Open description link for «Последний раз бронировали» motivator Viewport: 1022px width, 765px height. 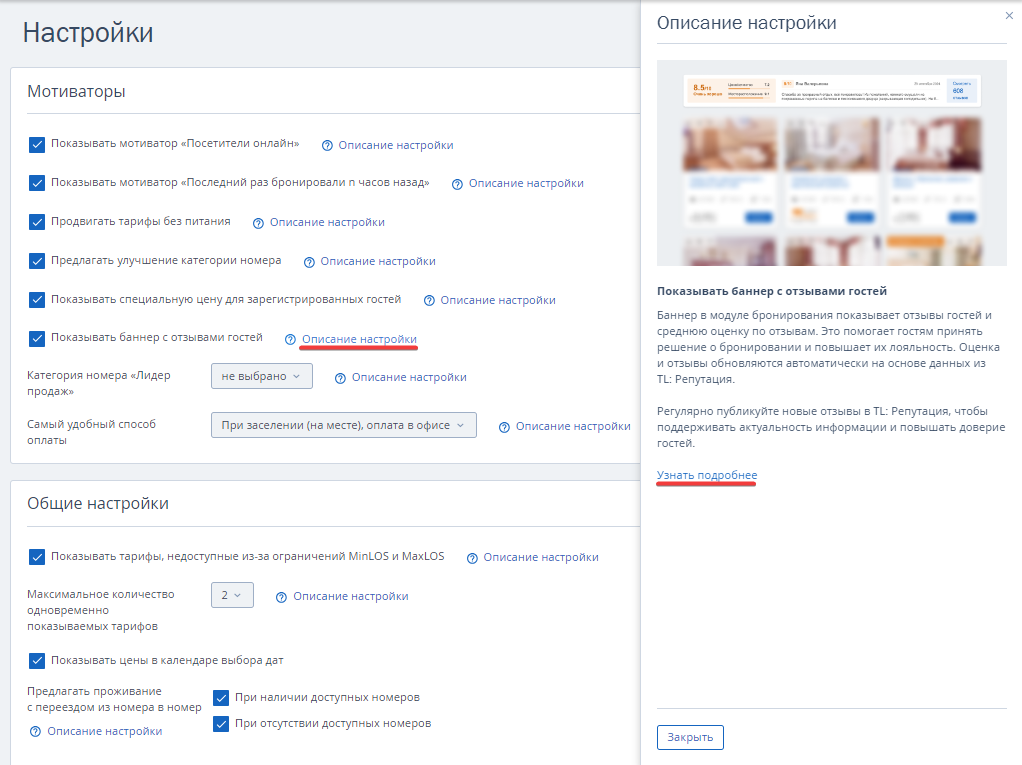(x=526, y=184)
